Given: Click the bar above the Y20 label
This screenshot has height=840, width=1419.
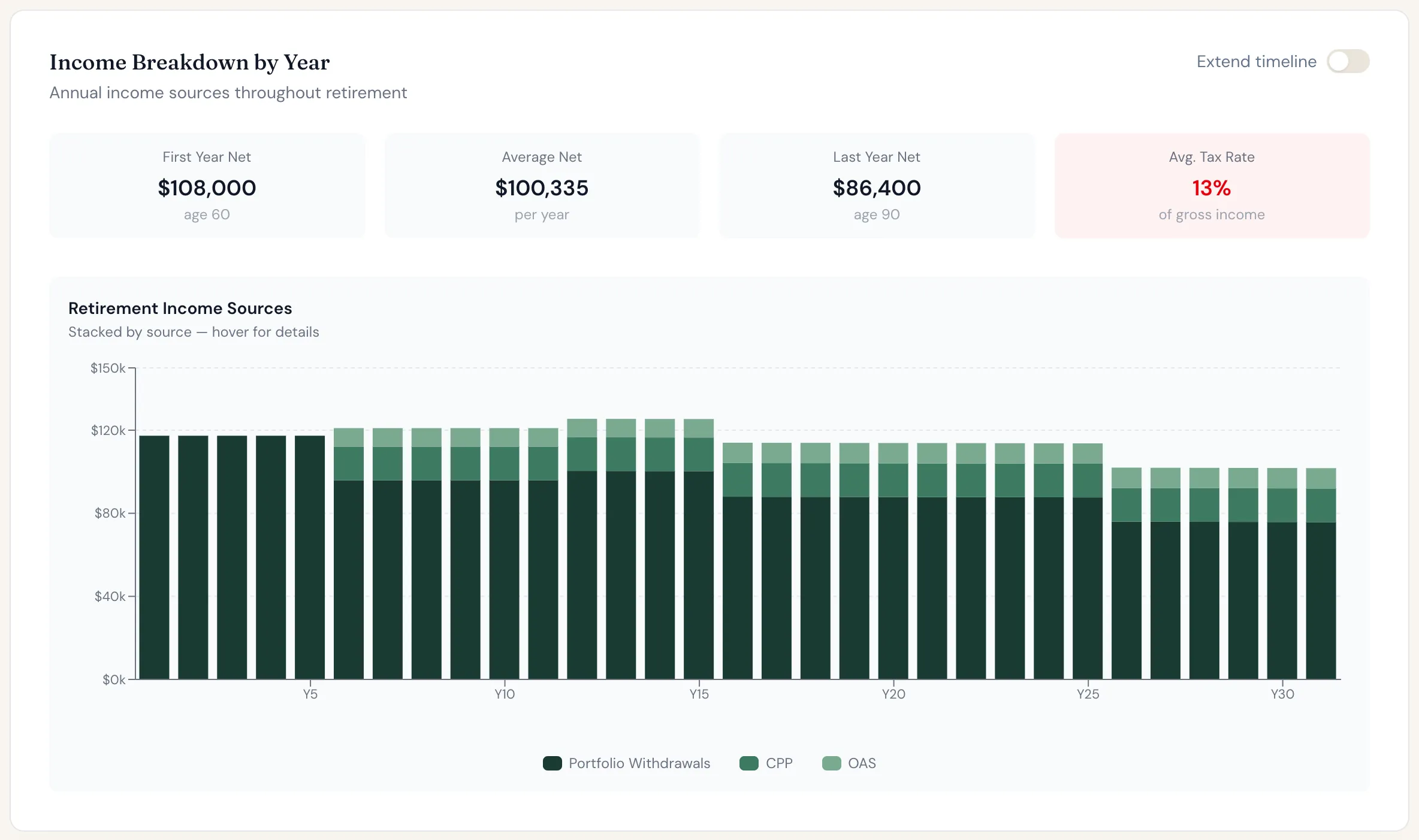Looking at the screenshot, I should [x=893, y=561].
